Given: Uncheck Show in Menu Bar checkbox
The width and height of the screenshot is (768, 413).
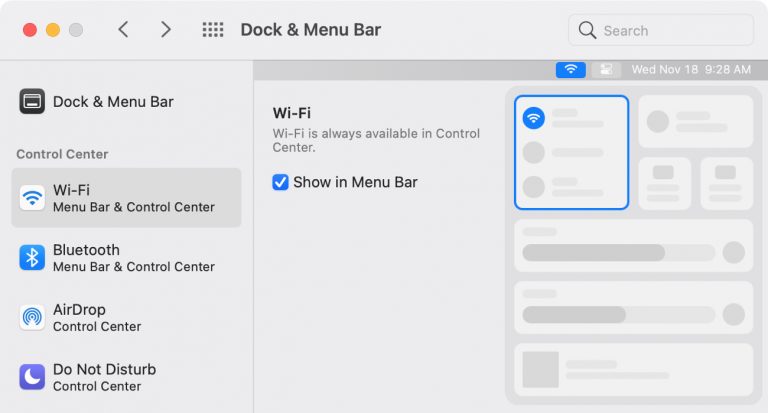Looking at the screenshot, I should [280, 182].
